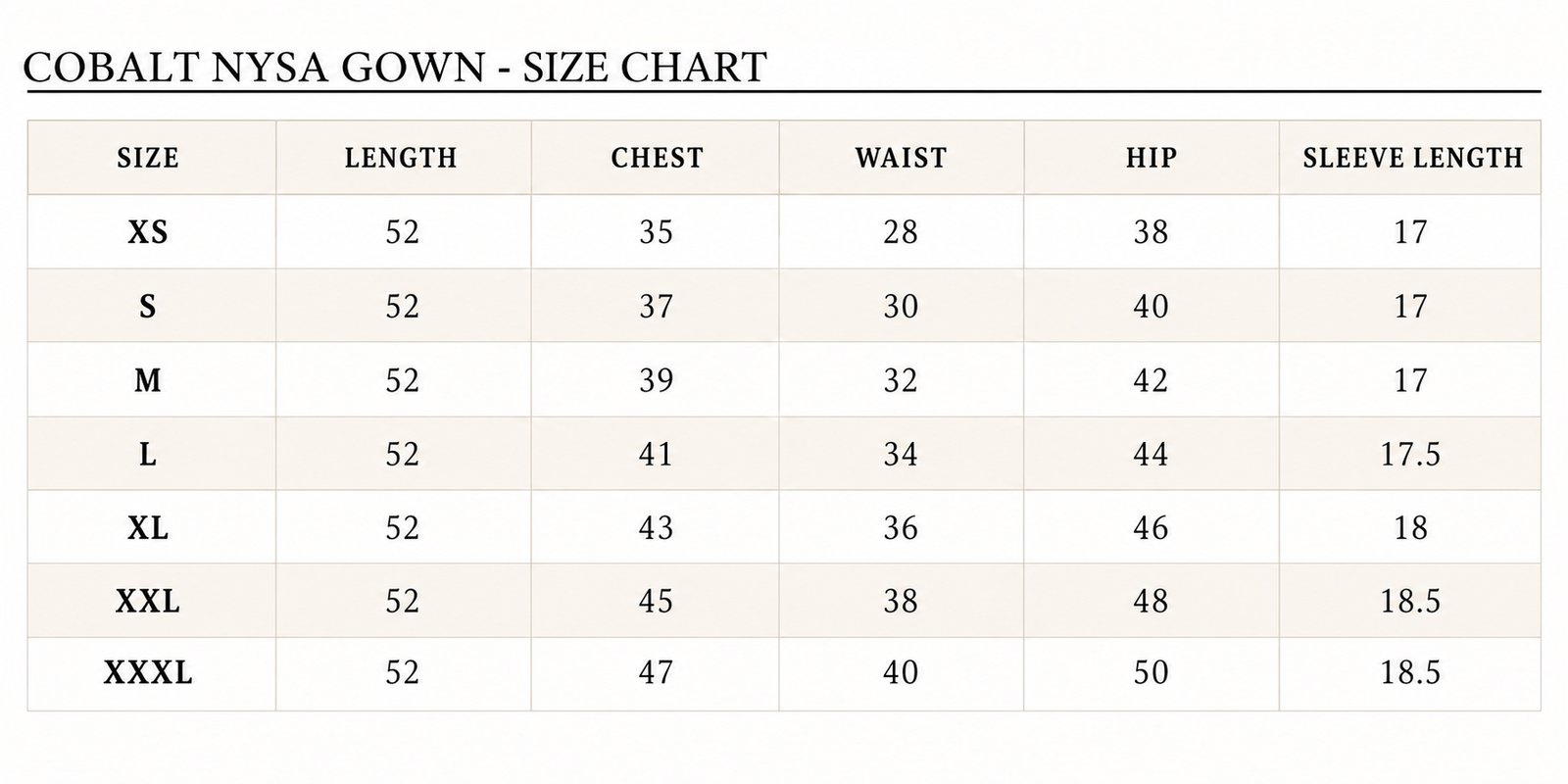Click the SIZE column header

pos(148,158)
